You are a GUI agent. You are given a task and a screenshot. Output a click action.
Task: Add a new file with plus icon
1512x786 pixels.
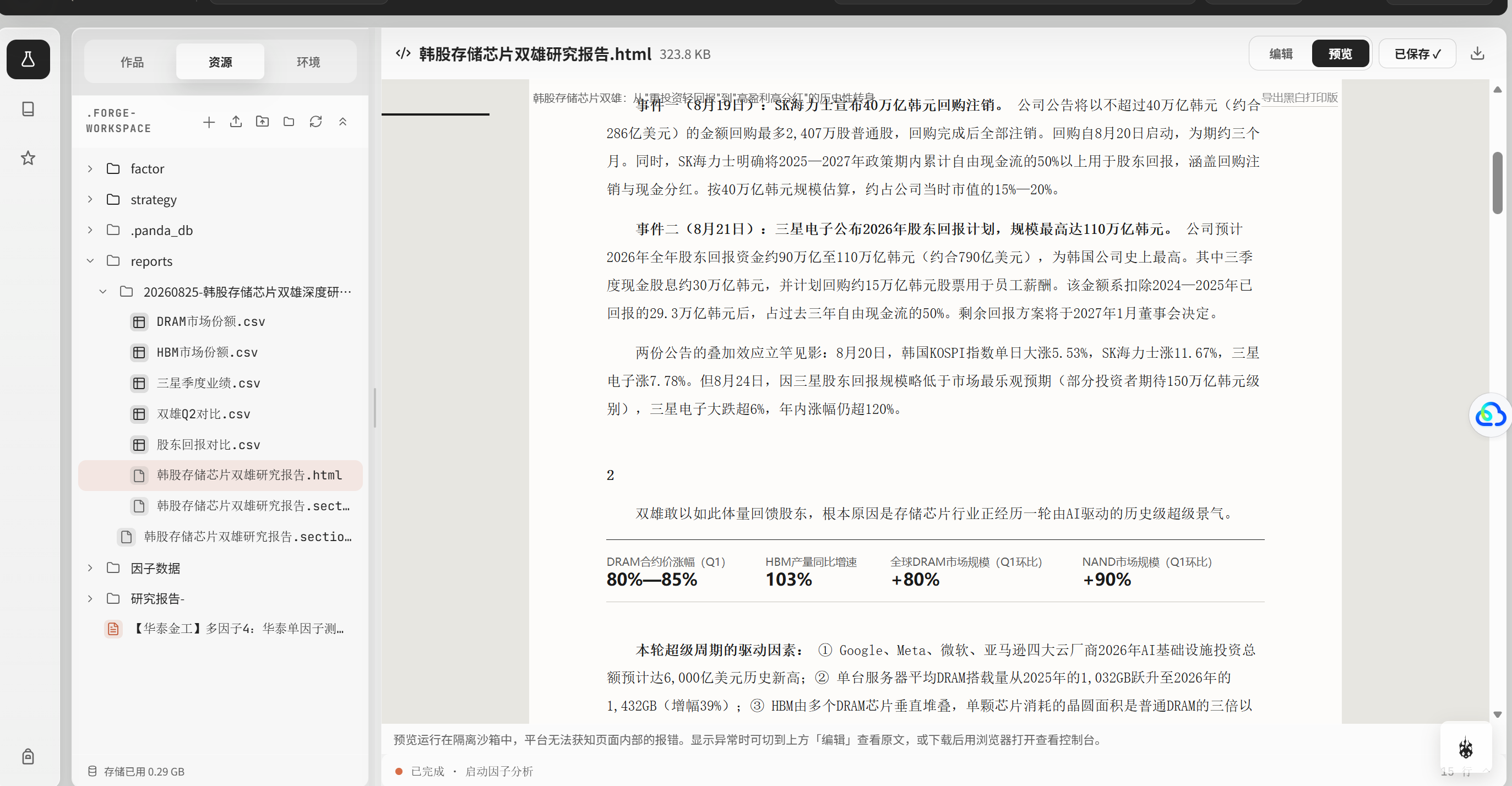point(209,122)
